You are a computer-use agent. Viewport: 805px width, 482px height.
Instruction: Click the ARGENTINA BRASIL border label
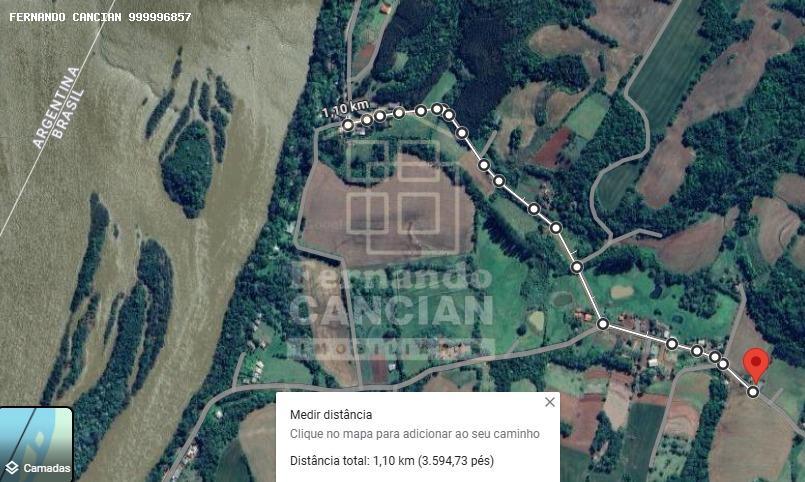point(58,108)
